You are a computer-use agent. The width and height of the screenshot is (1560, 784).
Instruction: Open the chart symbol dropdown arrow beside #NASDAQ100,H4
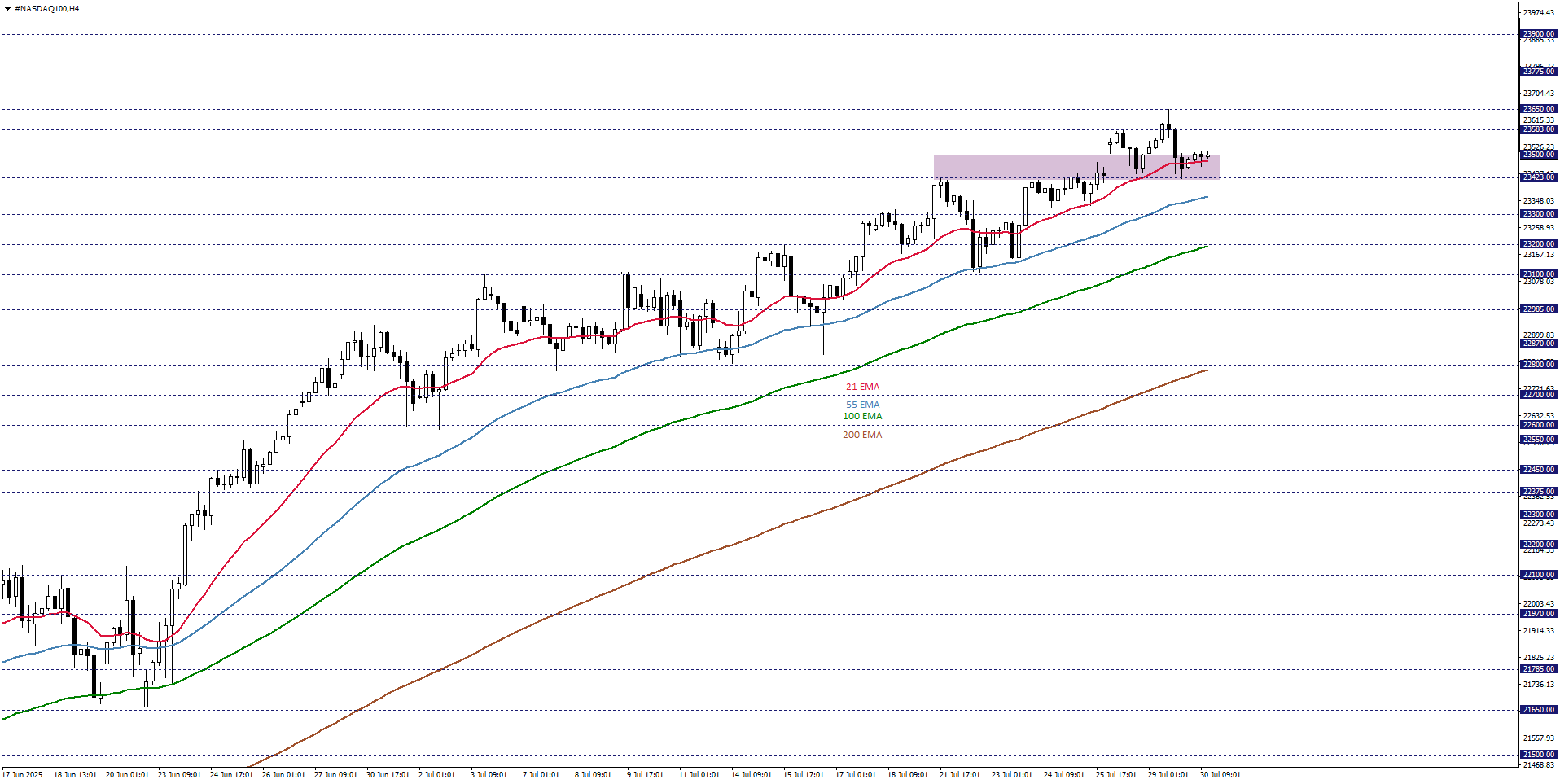7,9
